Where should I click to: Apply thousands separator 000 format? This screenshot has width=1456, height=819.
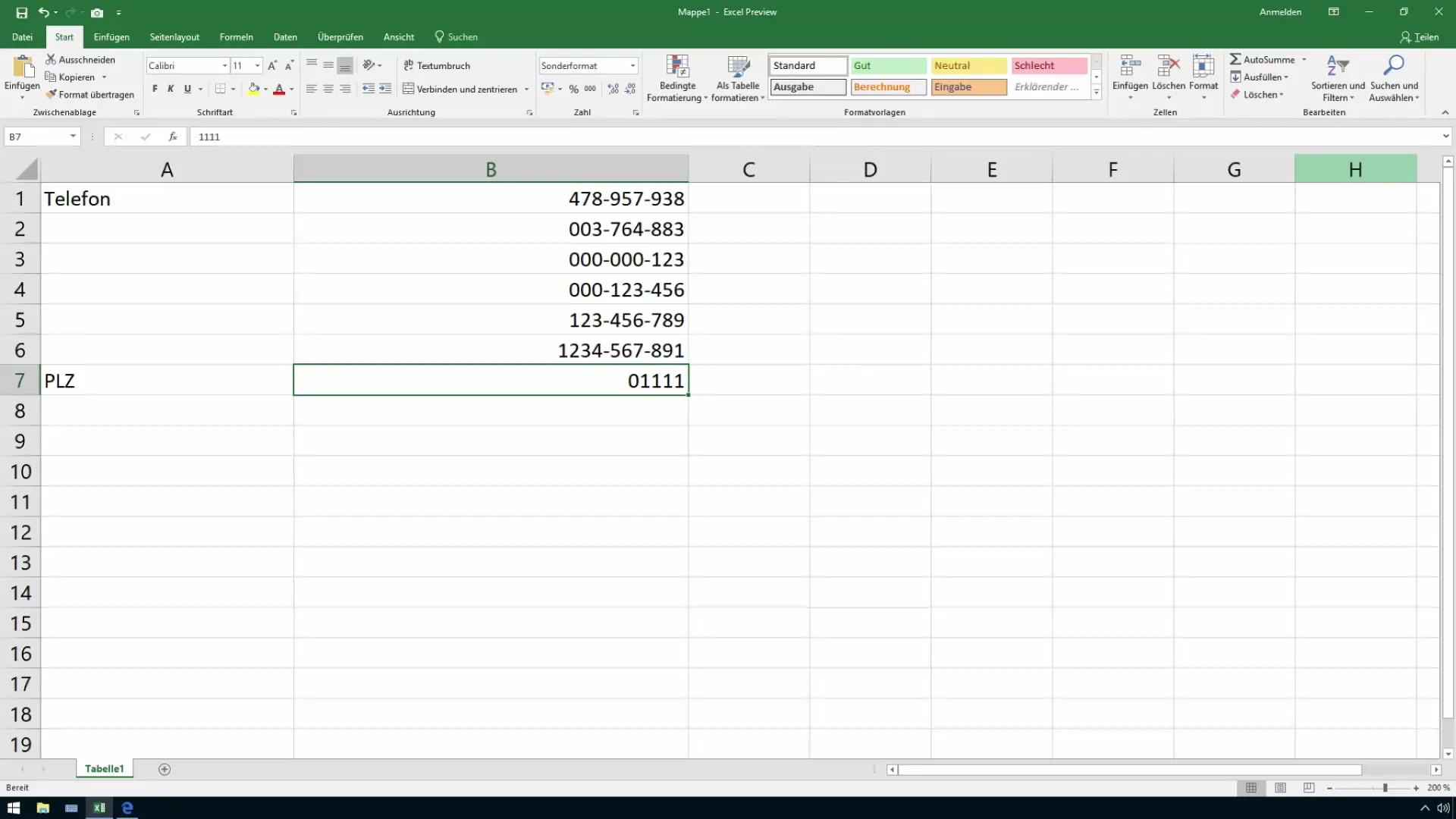point(590,89)
